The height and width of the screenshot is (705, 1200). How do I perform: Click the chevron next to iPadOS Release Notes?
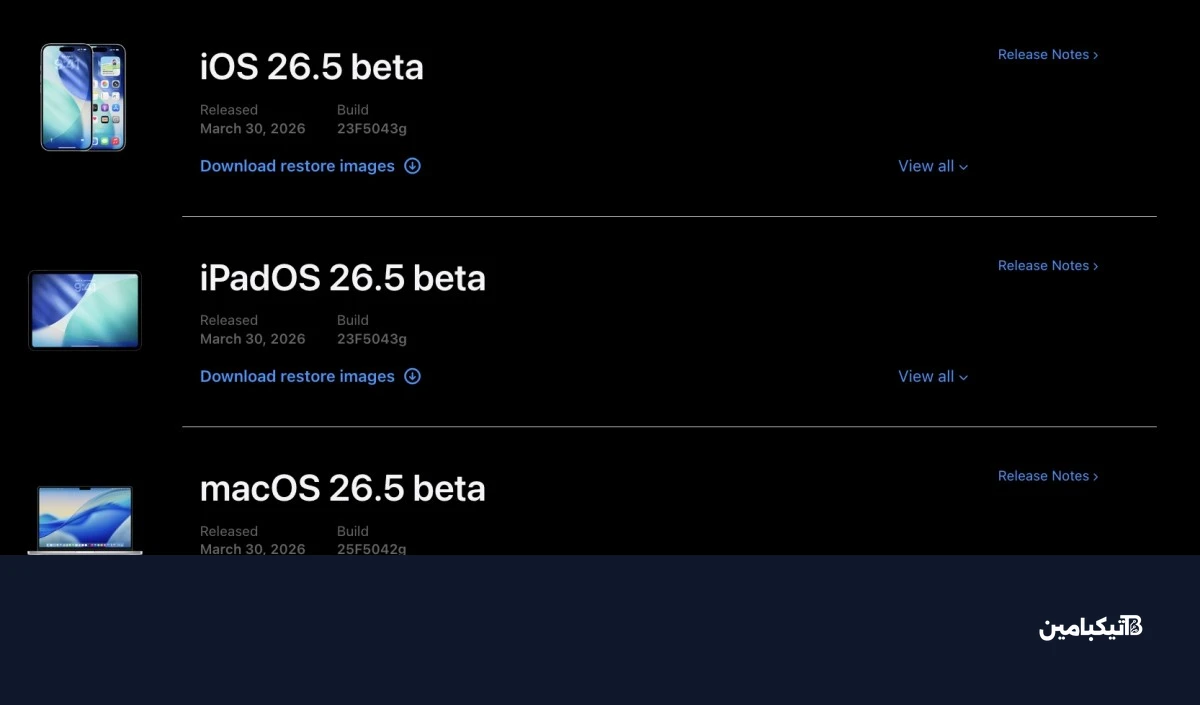tap(1095, 265)
